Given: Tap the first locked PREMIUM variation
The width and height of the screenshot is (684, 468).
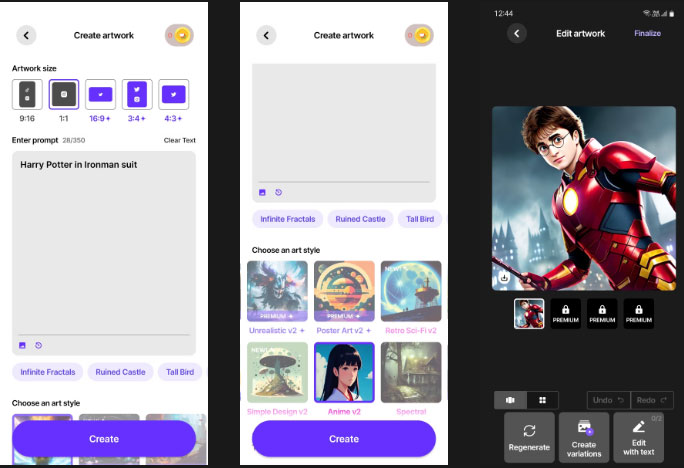Looking at the screenshot, I should coord(566,314).
